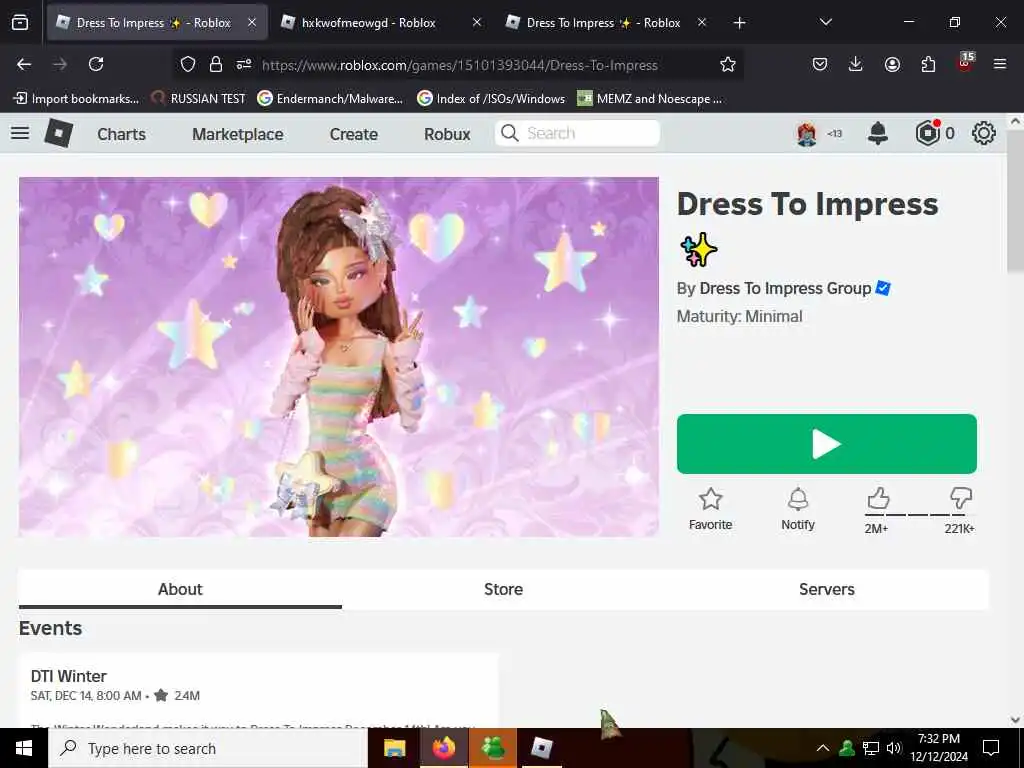Open Charts in Roblox navigation

(121, 134)
